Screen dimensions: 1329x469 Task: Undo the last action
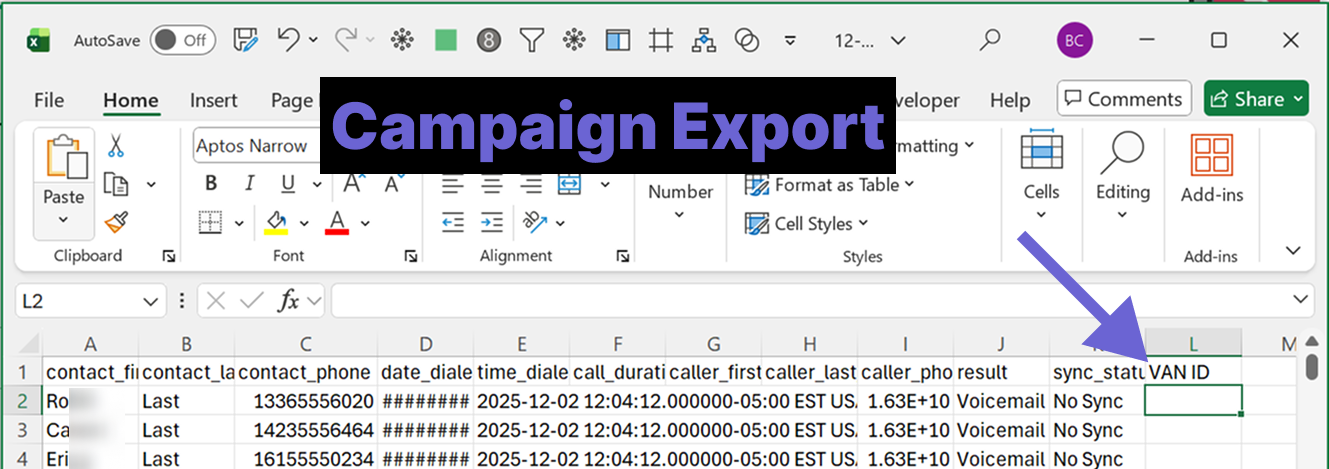click(x=288, y=40)
